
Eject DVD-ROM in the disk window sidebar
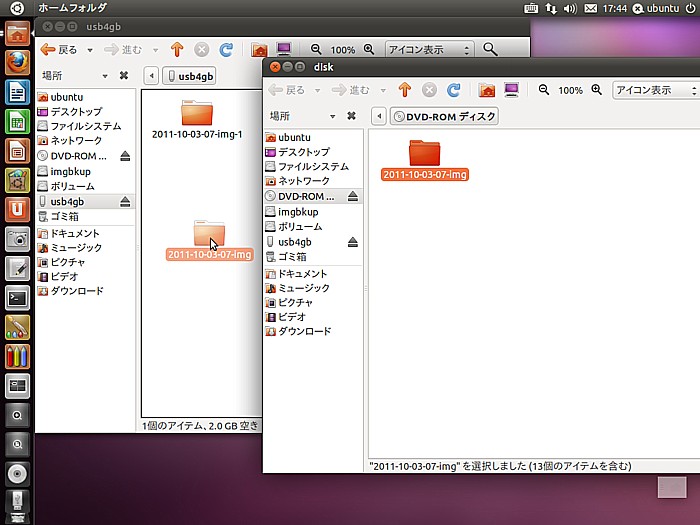pyautogui.click(x=352, y=197)
